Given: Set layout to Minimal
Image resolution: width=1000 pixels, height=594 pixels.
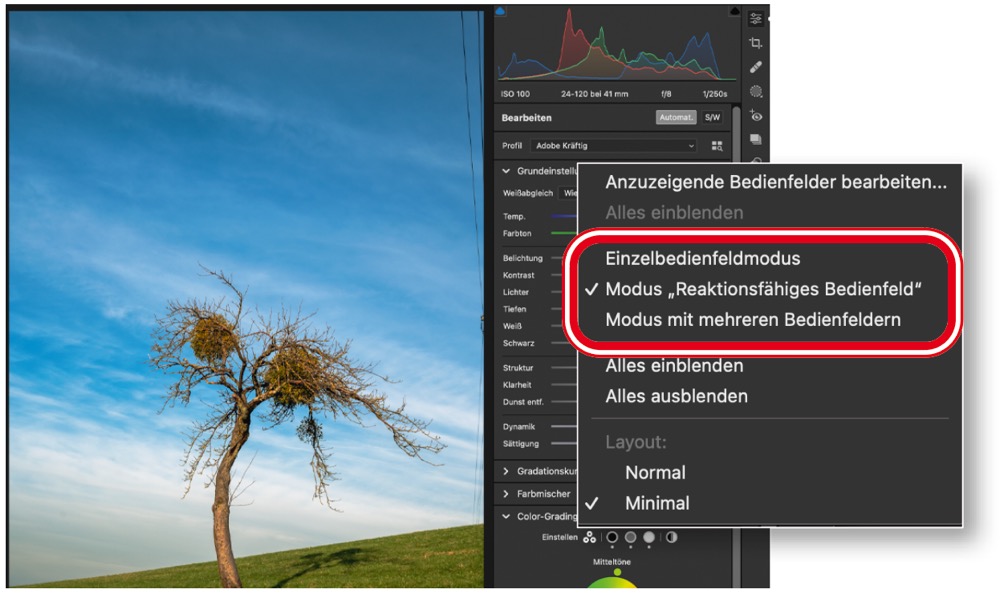Looking at the screenshot, I should click(657, 503).
